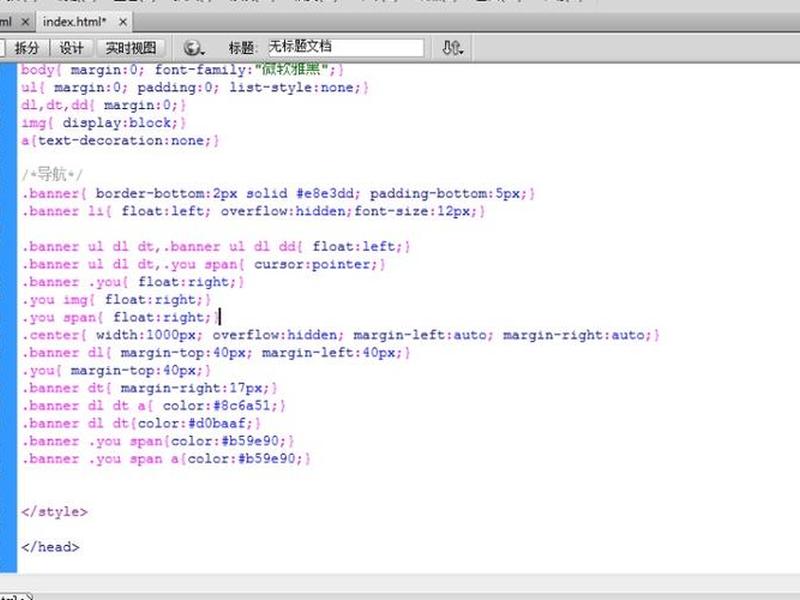Close the index.html* document tab
The image size is (800, 600).
pos(122,22)
